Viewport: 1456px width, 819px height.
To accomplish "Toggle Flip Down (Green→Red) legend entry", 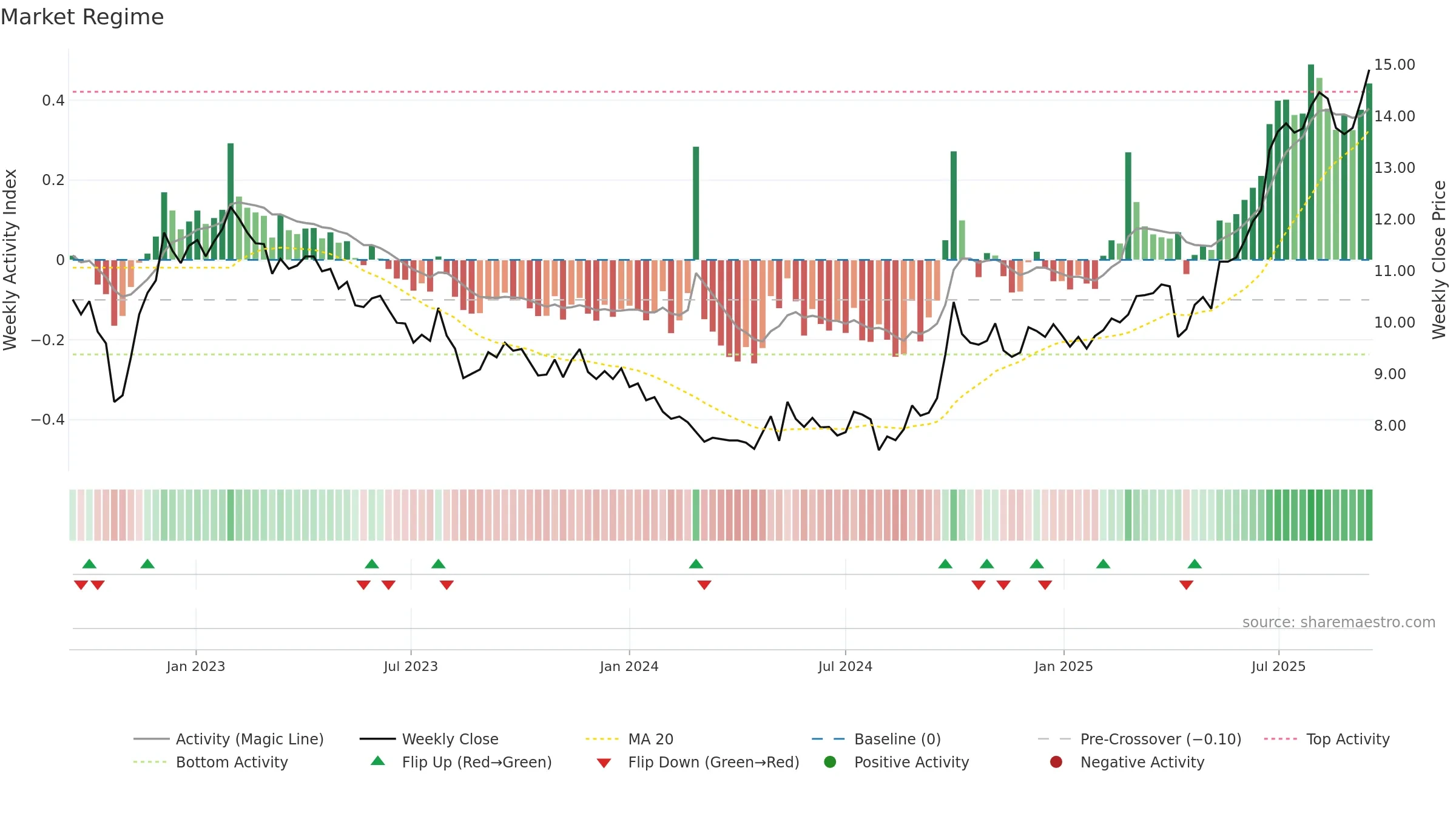I will click(698, 762).
